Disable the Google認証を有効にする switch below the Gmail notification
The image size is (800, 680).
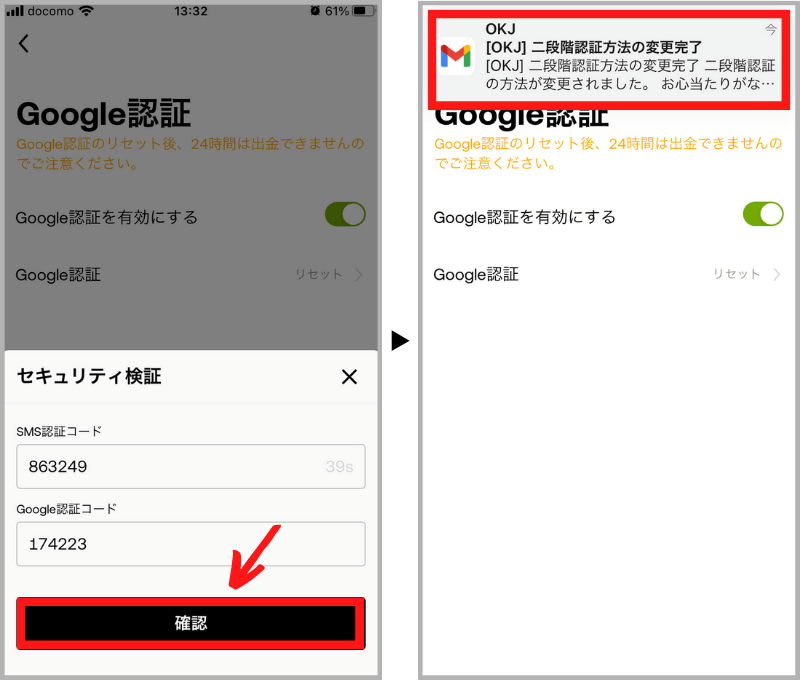763,214
